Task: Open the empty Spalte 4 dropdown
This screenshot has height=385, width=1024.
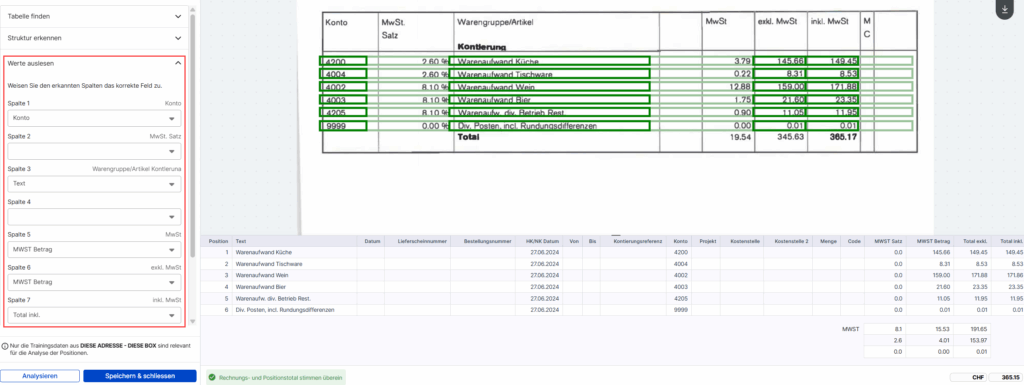Action: [x=95, y=217]
